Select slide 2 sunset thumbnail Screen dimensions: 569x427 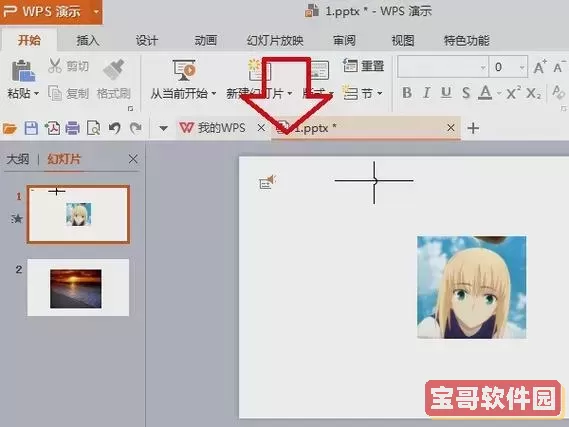(78, 287)
